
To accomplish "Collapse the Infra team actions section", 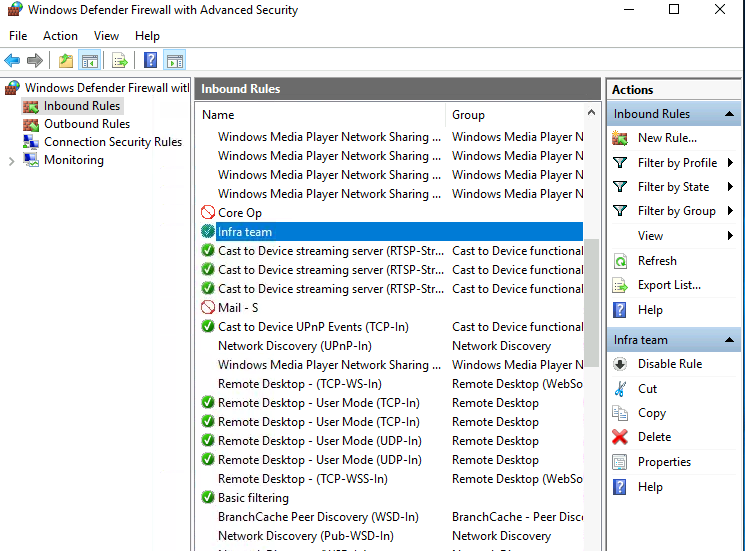I will (729, 340).
